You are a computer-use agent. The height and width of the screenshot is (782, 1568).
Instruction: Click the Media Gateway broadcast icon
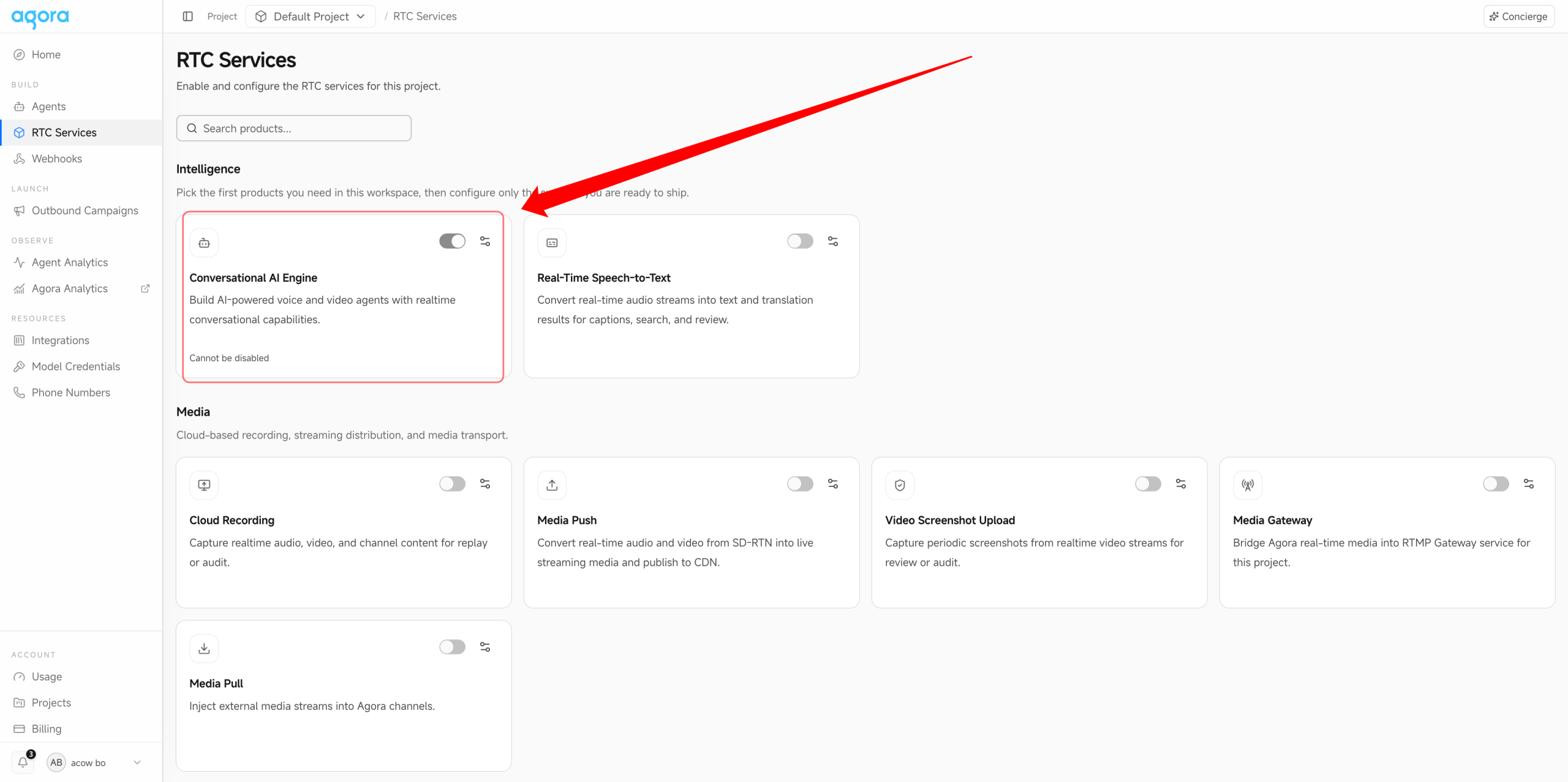pos(1248,485)
